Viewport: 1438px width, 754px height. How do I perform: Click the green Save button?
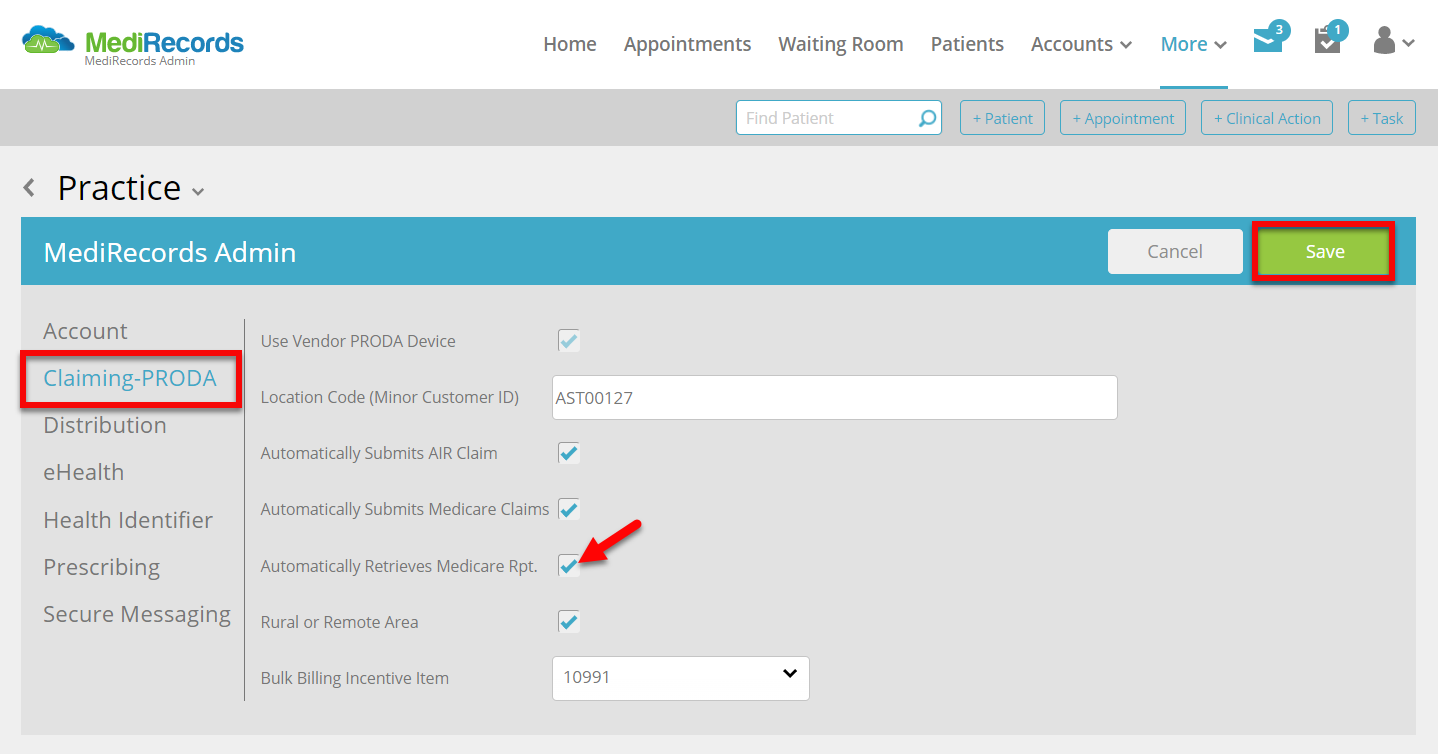click(1324, 252)
